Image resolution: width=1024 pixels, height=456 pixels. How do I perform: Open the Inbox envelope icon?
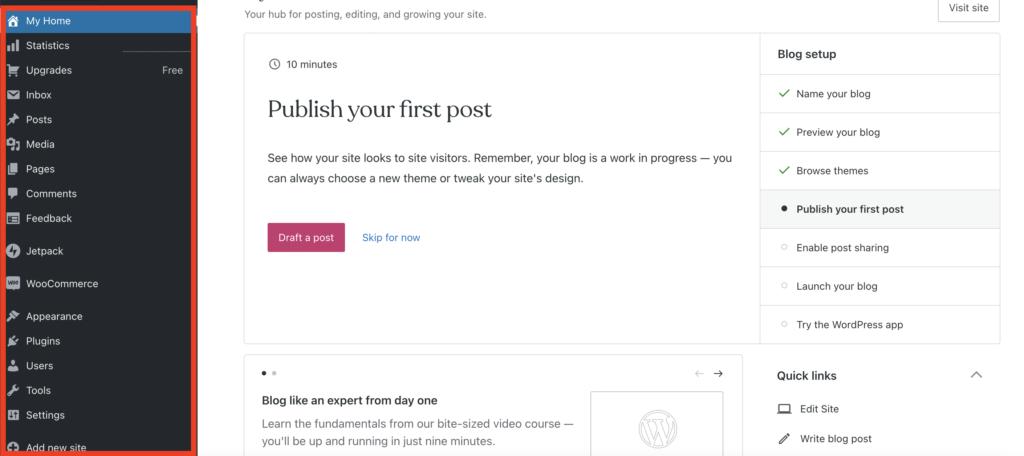(x=13, y=95)
